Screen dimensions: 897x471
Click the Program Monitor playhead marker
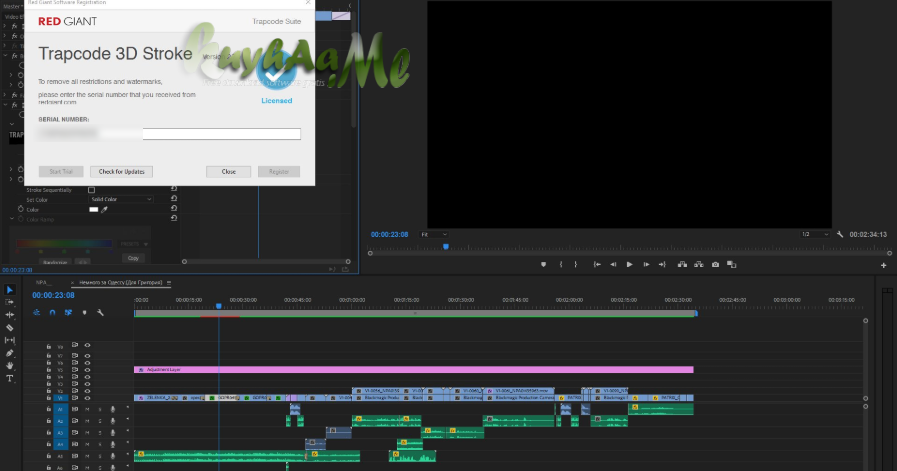tap(446, 247)
